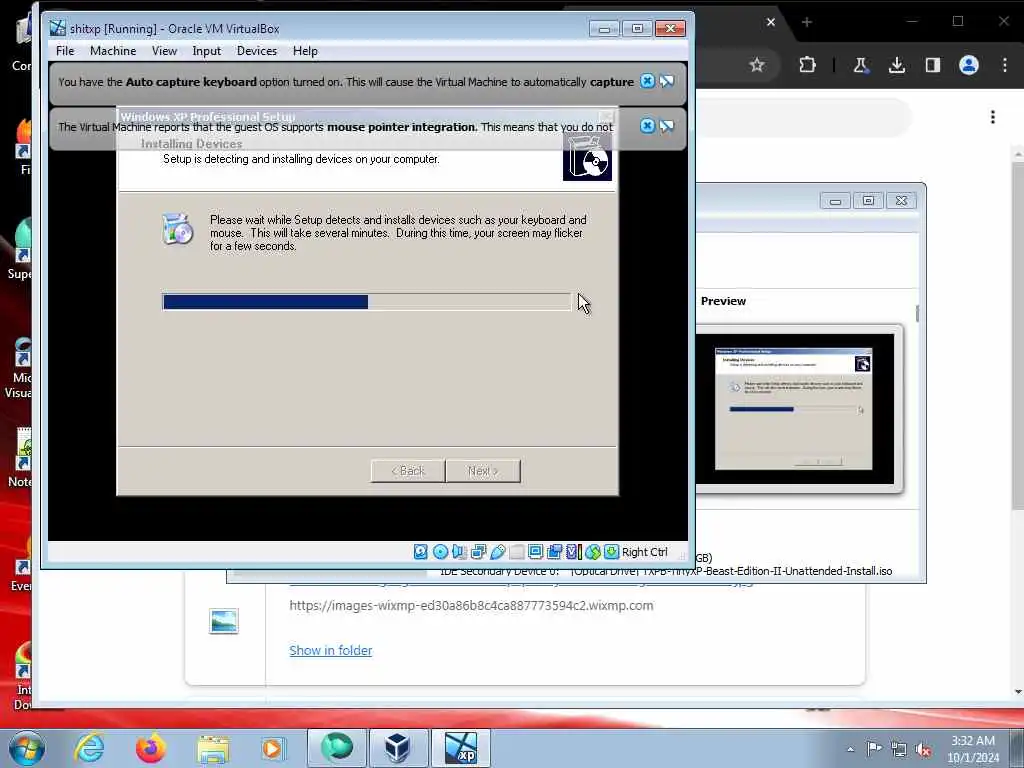Click the USB devices status icon
This screenshot has width=1024, height=768.
[498, 552]
